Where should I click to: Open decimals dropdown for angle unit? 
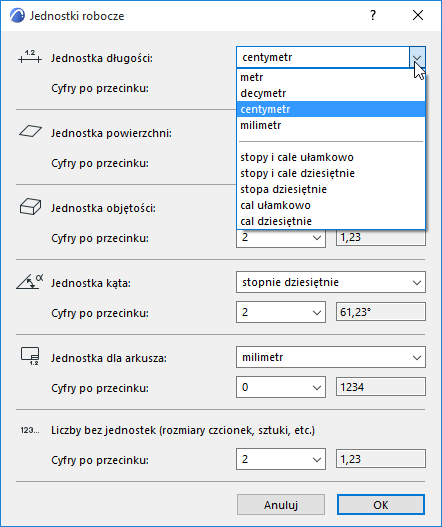[281, 312]
